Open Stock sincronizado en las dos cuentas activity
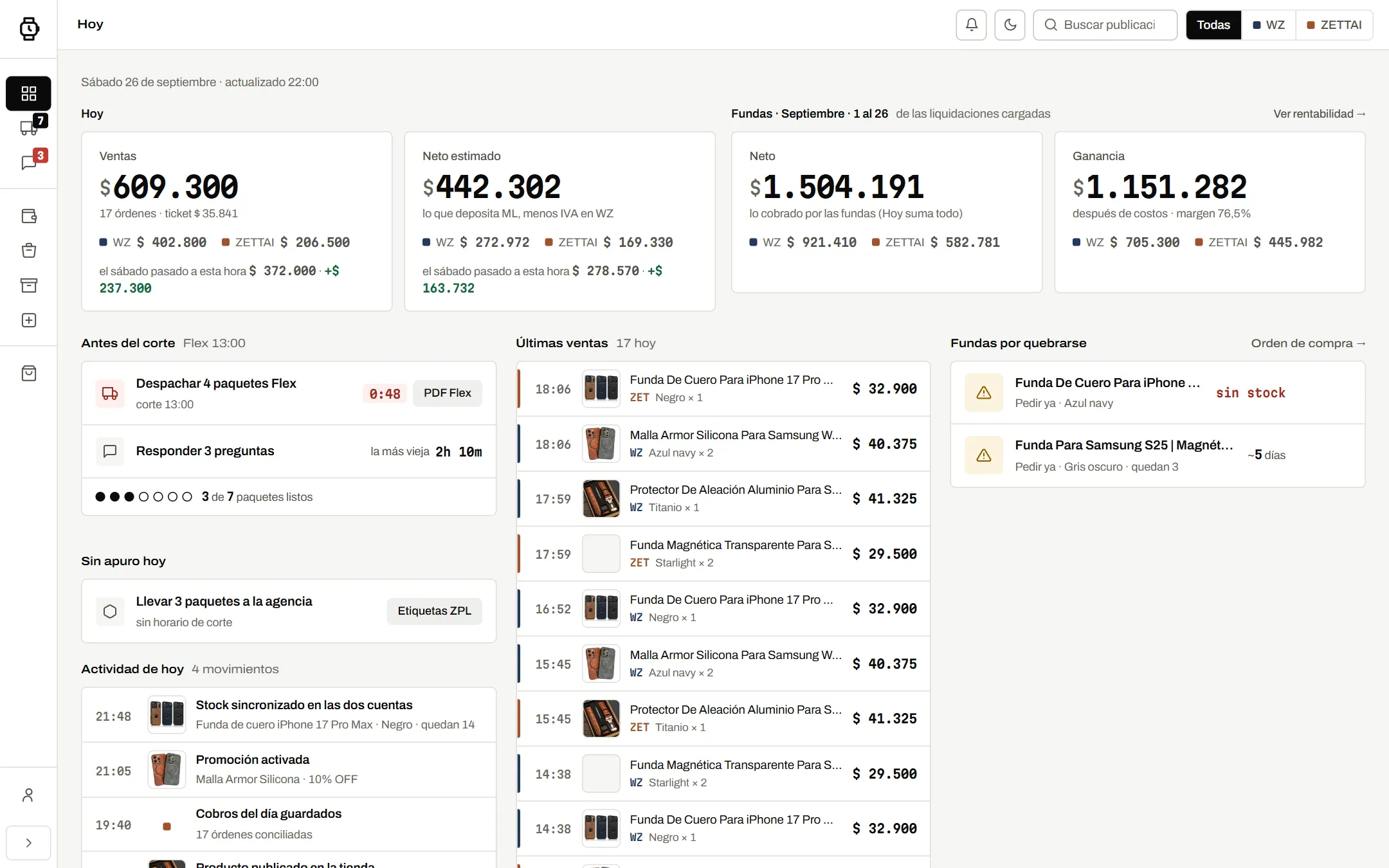 [x=289, y=715]
